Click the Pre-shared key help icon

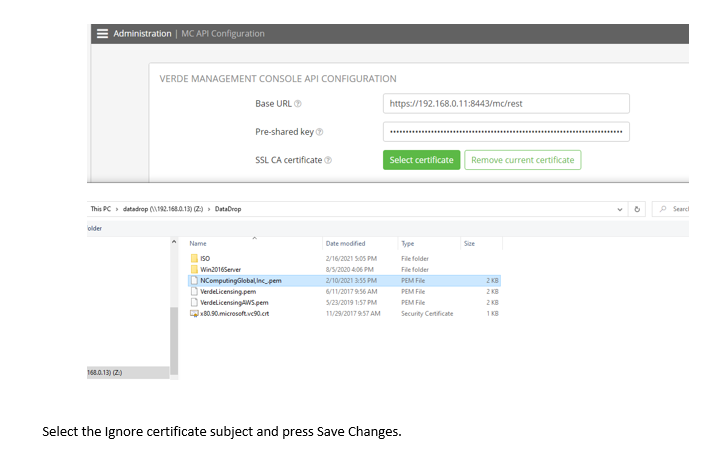click(319, 132)
